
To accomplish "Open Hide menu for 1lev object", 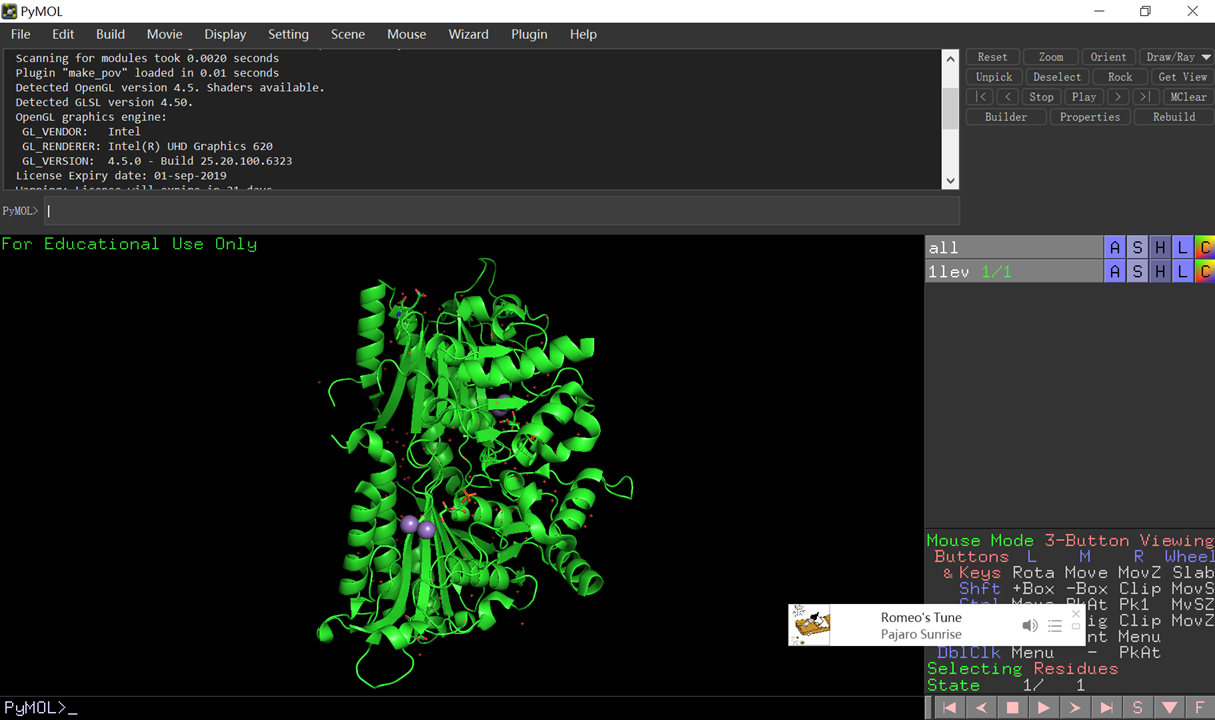I will point(1160,271).
